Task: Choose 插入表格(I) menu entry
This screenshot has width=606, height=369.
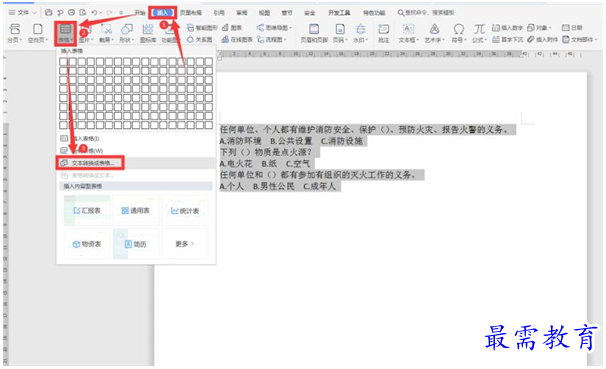Action: point(136,138)
